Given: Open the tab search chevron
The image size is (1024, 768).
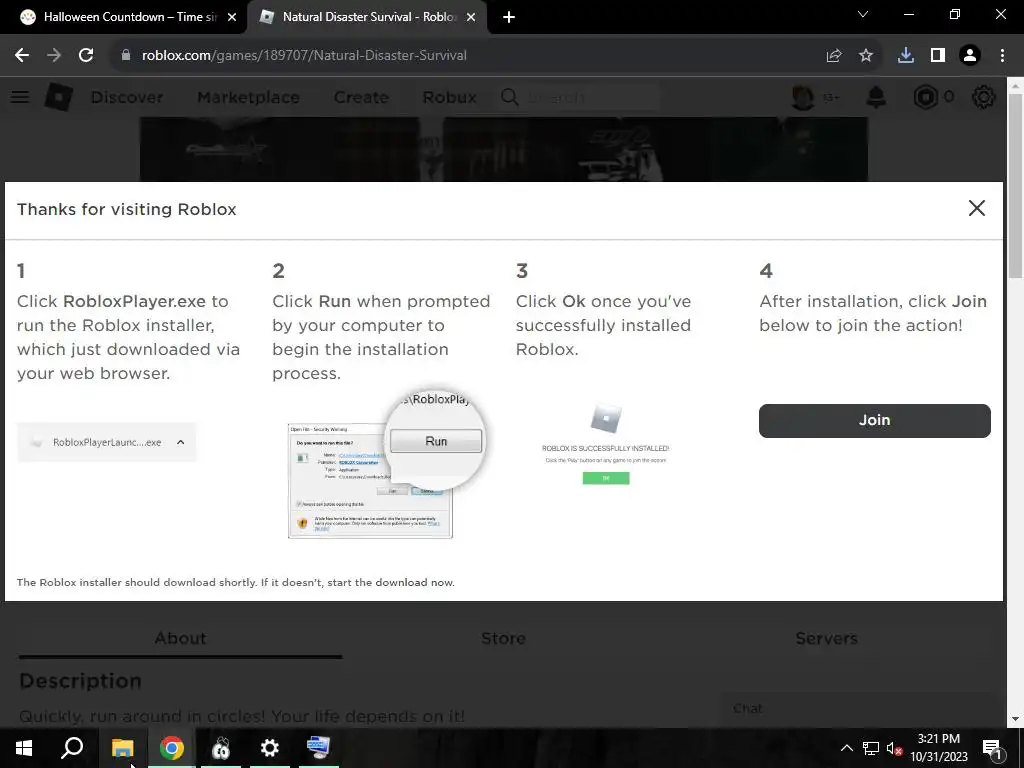Looking at the screenshot, I should pyautogui.click(x=863, y=14).
